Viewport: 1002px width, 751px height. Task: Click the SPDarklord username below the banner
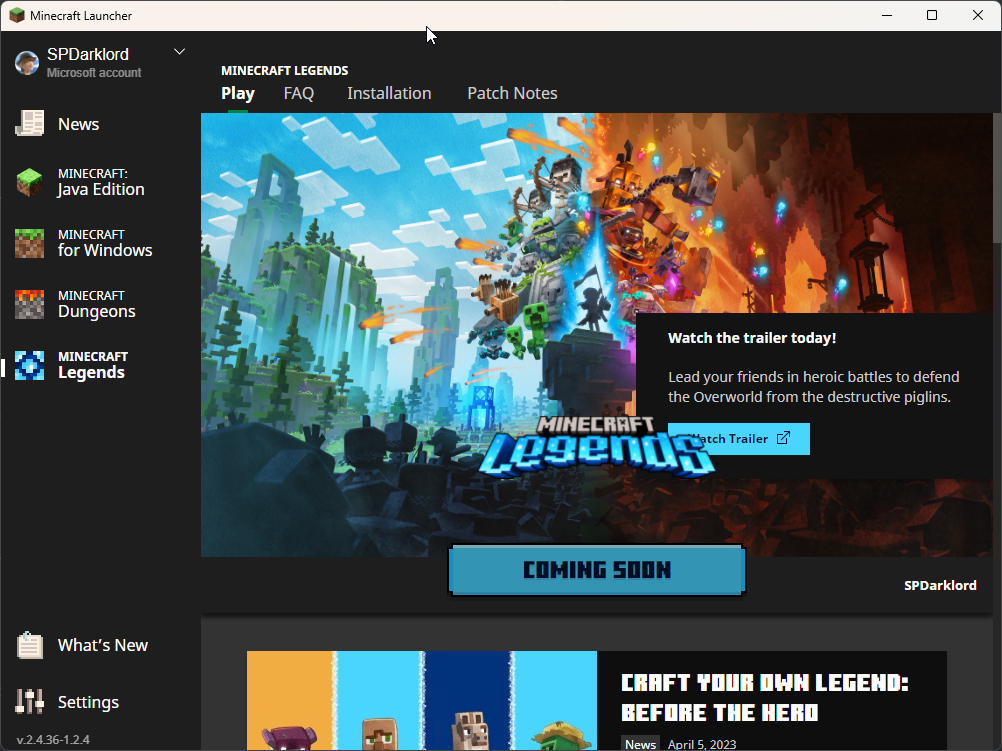940,585
